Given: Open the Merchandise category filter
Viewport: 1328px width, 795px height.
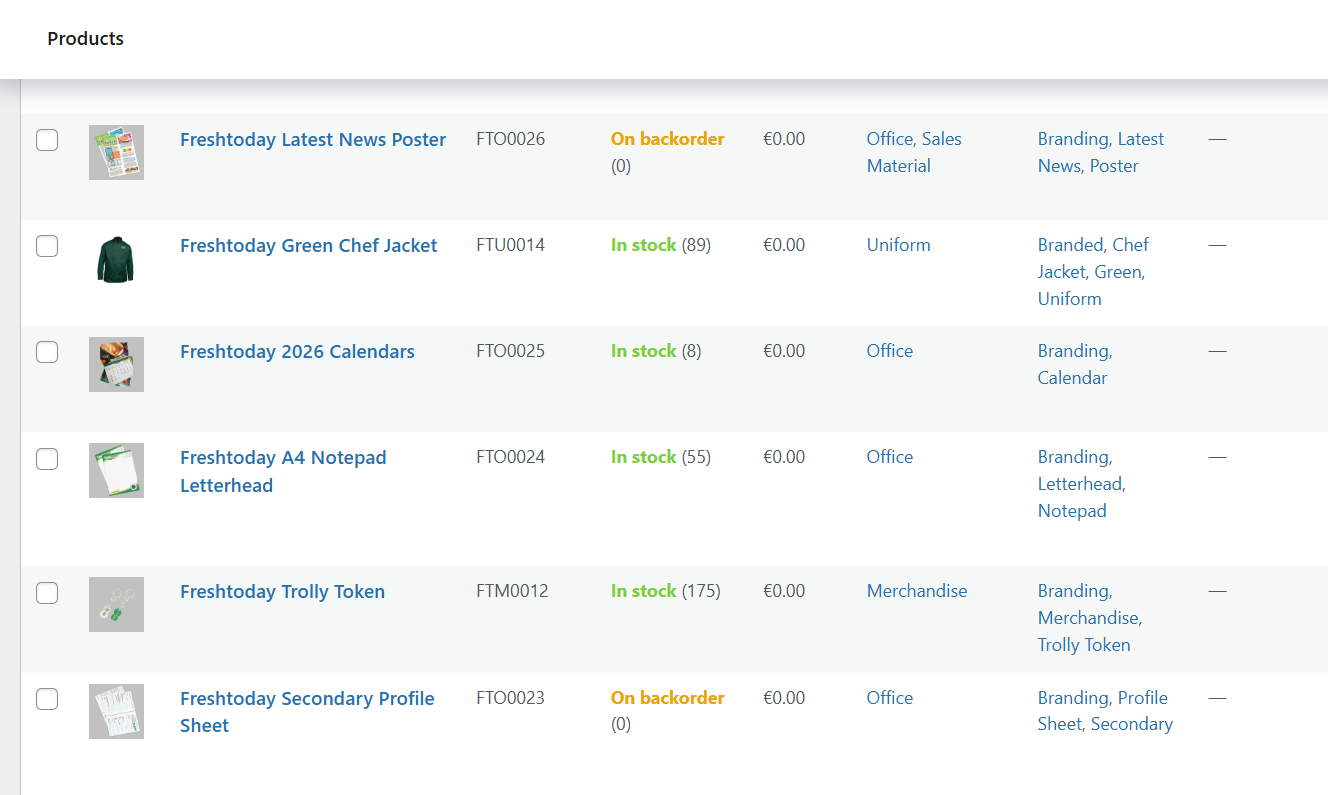Looking at the screenshot, I should pyautogui.click(x=916, y=591).
